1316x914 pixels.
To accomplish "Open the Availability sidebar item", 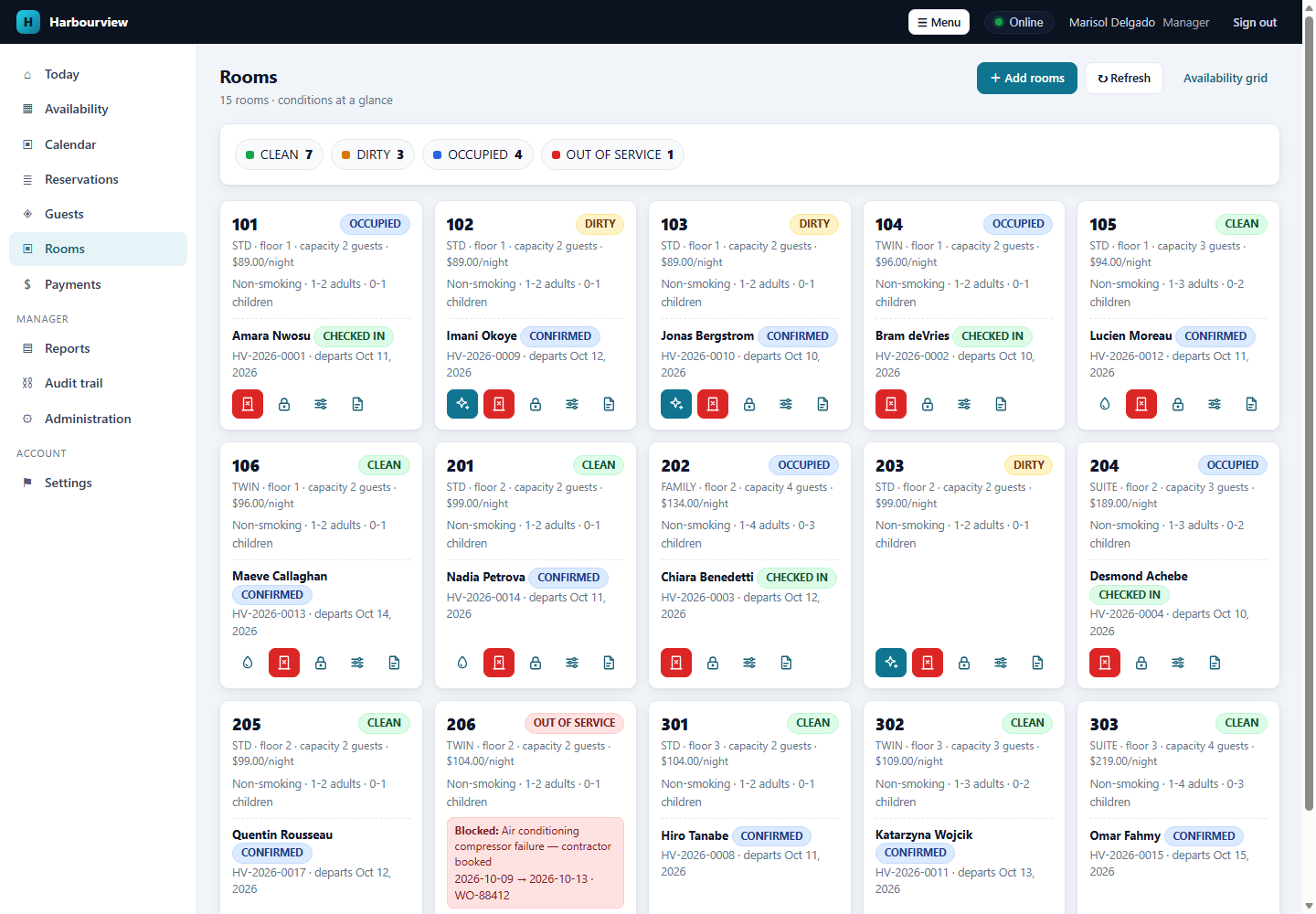I will (x=99, y=109).
